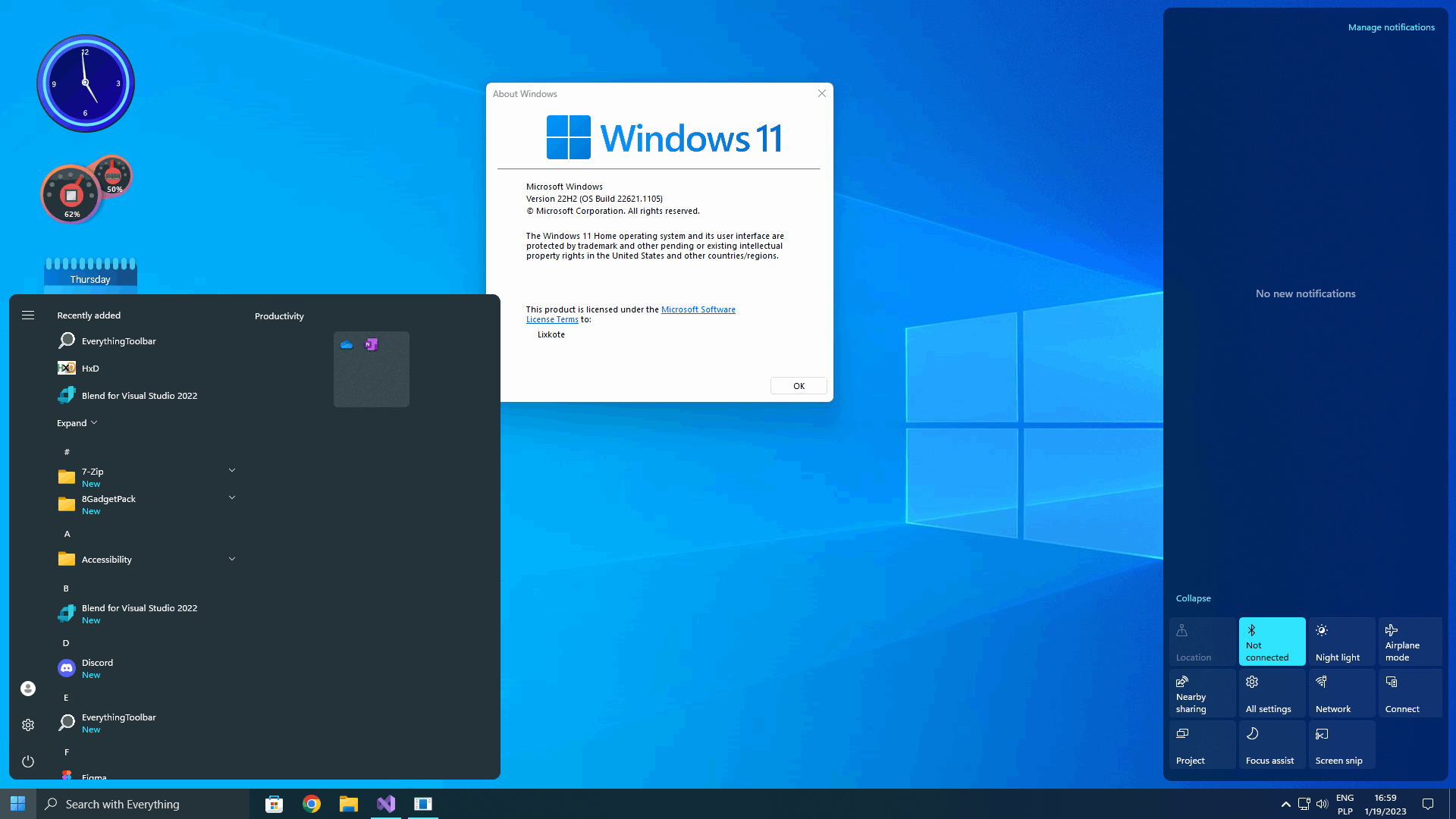Click the volume icon in the system tray

[1323, 804]
